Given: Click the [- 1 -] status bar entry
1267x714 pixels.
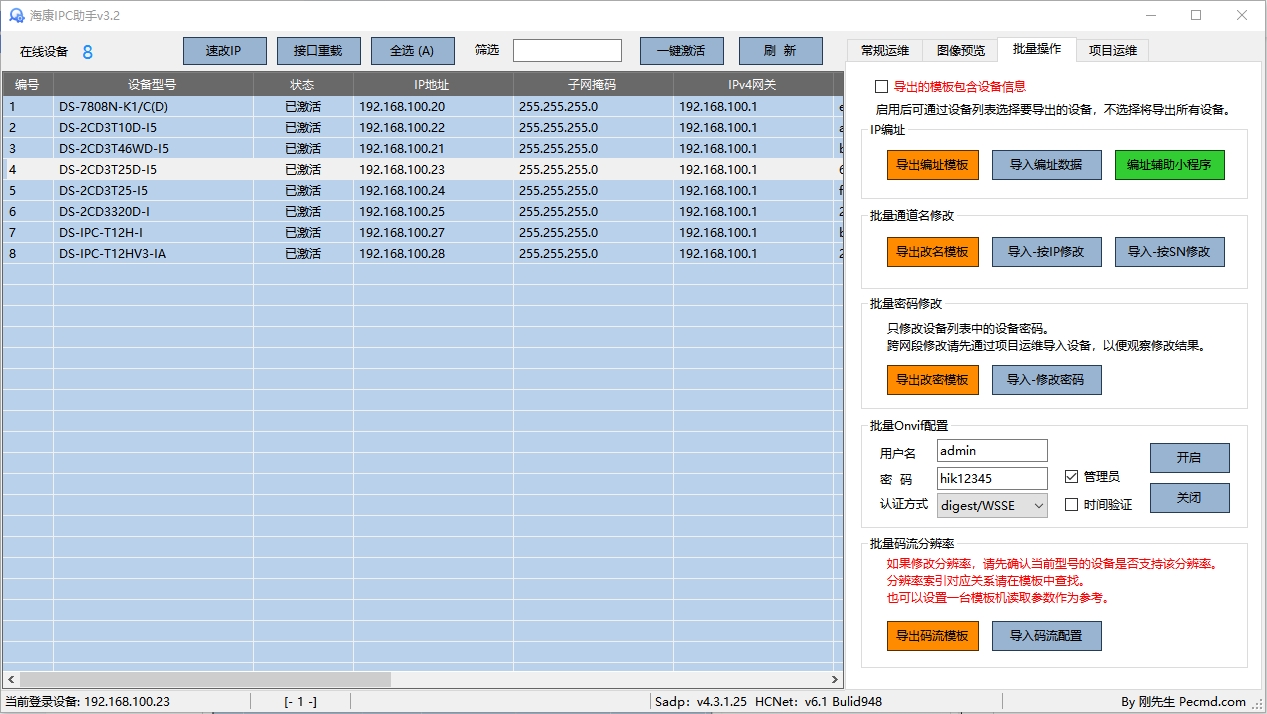Looking at the screenshot, I should (300, 702).
